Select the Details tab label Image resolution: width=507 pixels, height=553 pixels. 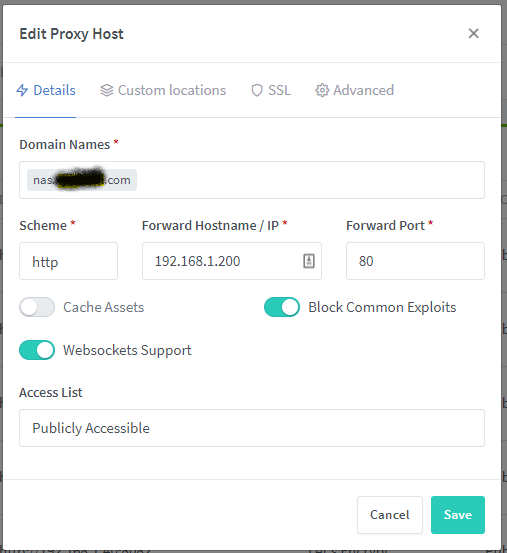[54, 90]
